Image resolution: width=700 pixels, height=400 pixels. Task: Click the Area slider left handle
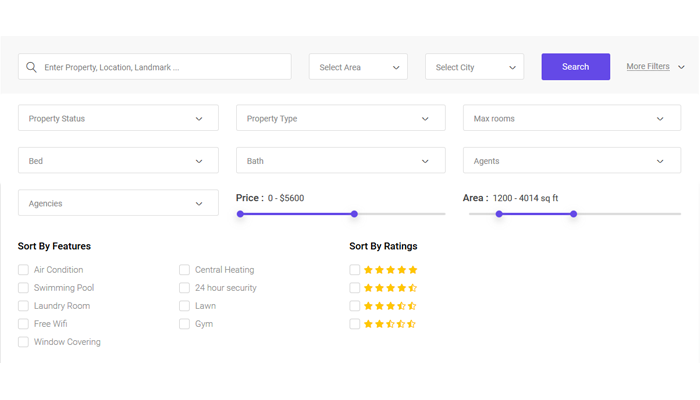coord(499,214)
